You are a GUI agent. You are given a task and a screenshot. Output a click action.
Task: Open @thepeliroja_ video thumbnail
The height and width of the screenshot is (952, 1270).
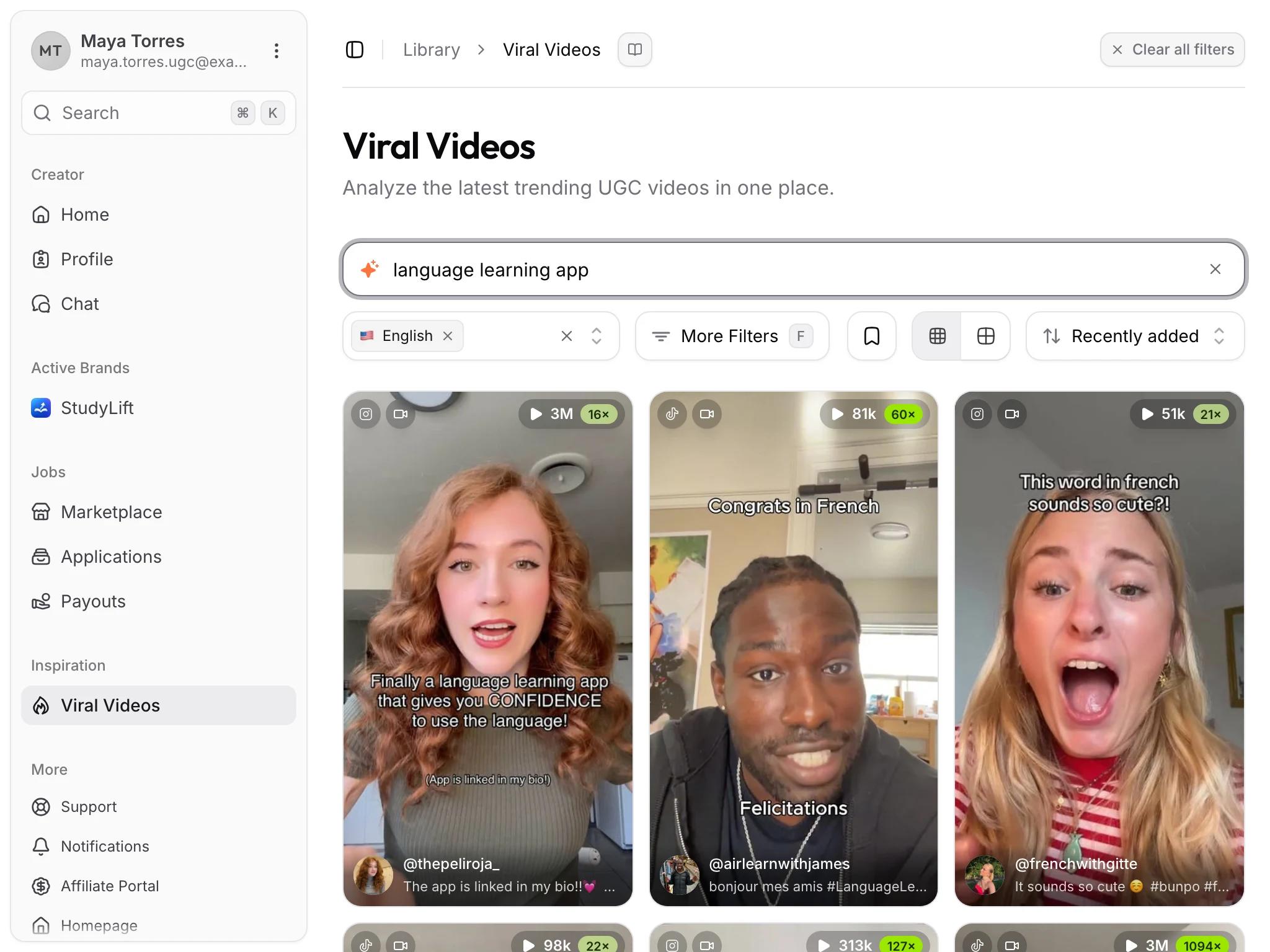(x=488, y=648)
